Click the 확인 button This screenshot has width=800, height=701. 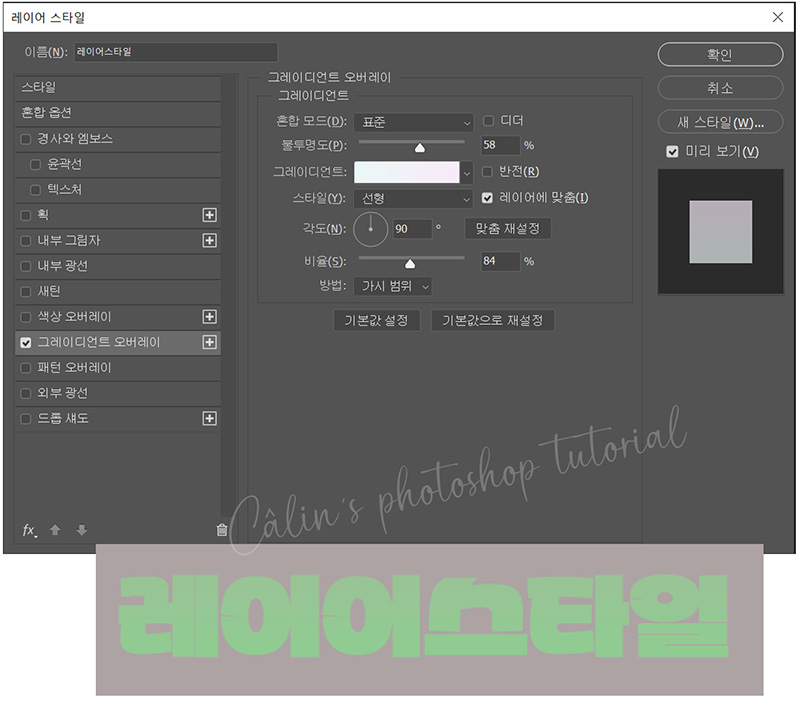click(x=720, y=55)
